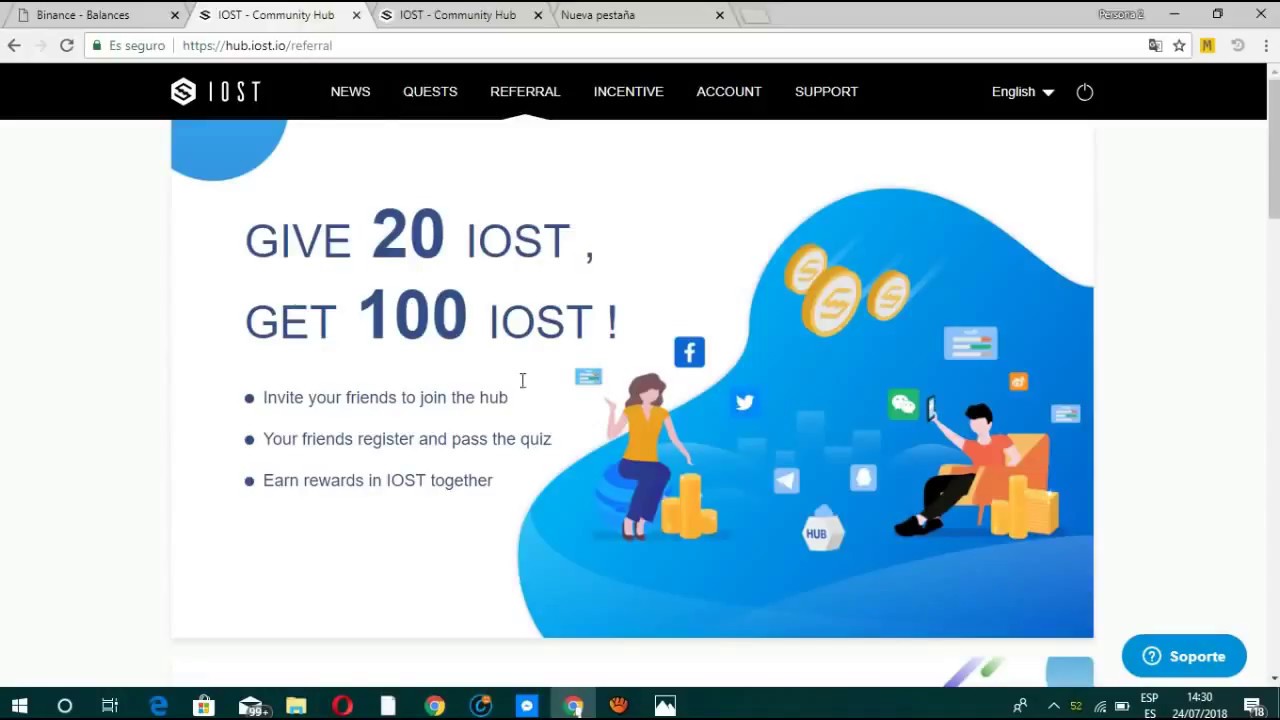Launch Microsoft Edge from taskbar
Screen dimensions: 1280x720
pos(158,706)
